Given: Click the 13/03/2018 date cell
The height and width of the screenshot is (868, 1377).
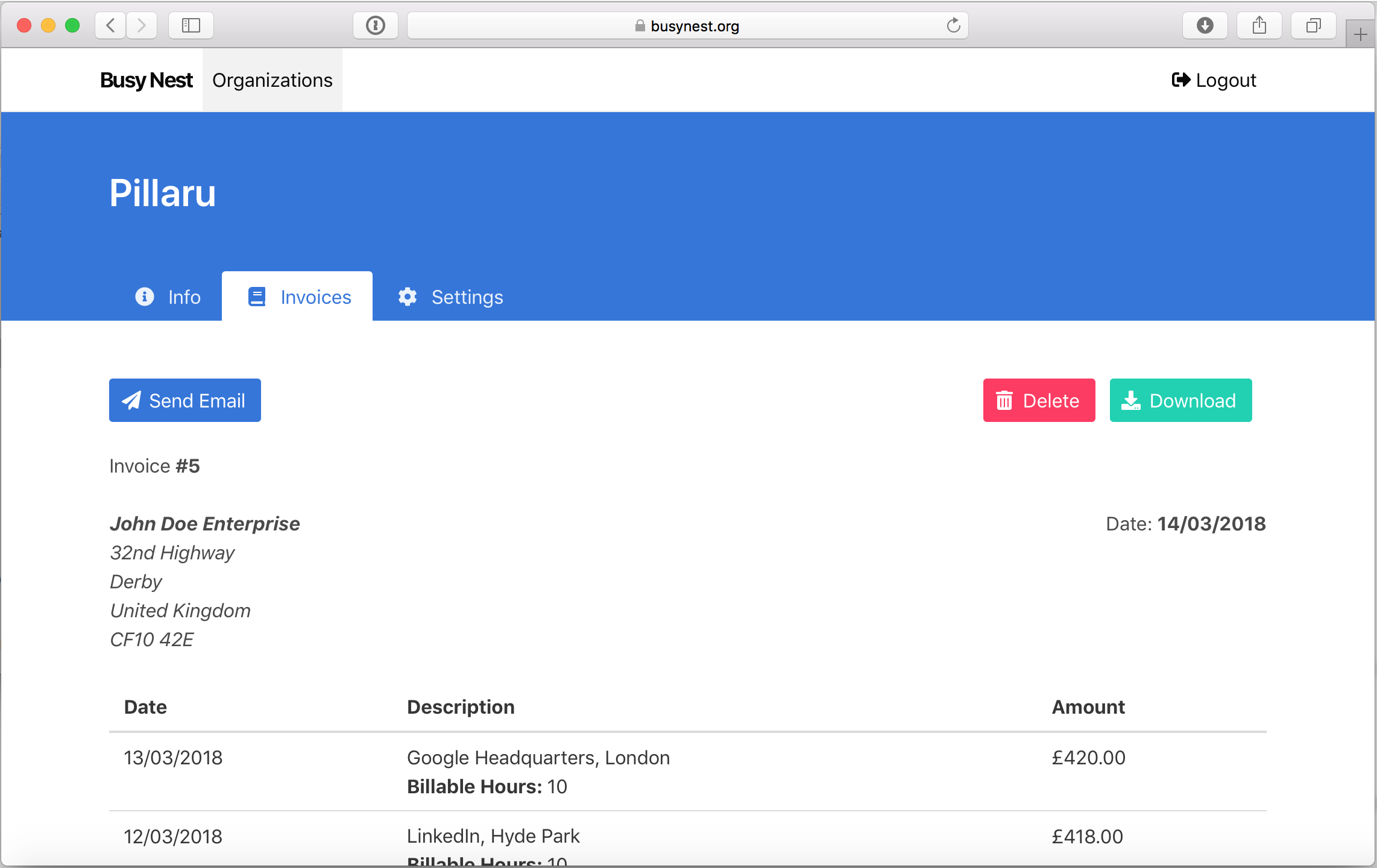Looking at the screenshot, I should pos(173,758).
